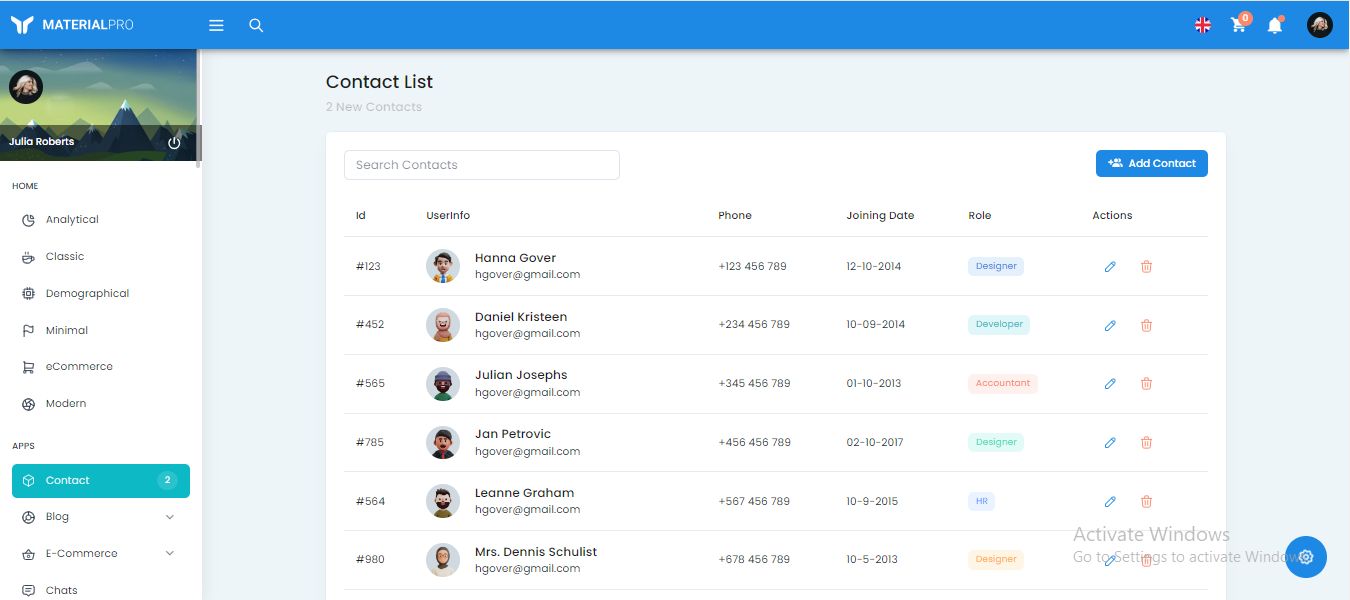Click Leanne Graham's avatar
1350x600 pixels.
(x=443, y=501)
